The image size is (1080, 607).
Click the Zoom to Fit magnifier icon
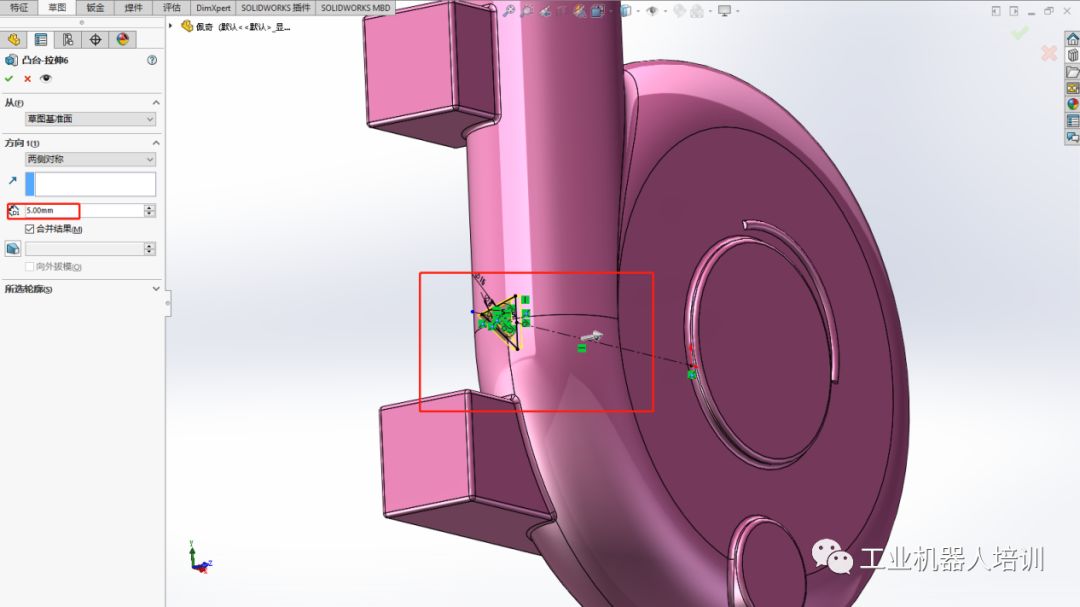point(509,11)
